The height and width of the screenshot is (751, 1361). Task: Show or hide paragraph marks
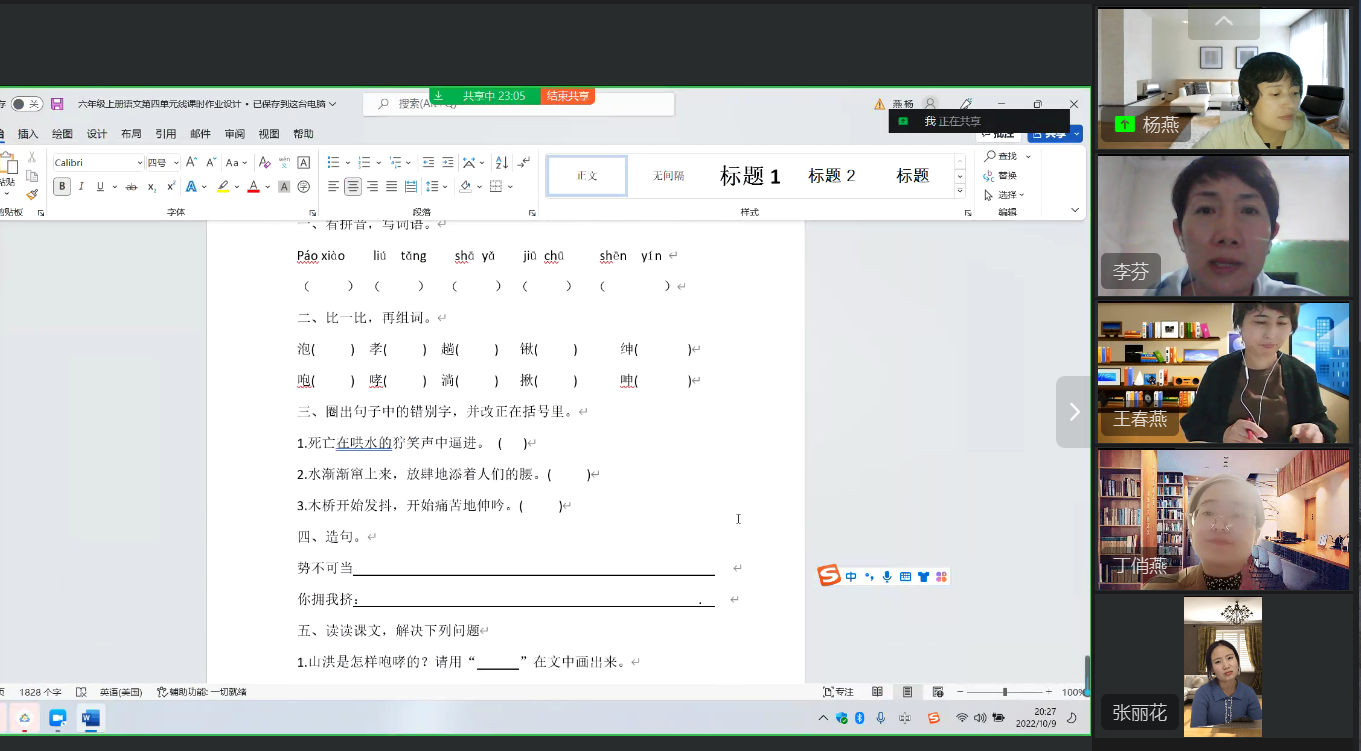523,162
